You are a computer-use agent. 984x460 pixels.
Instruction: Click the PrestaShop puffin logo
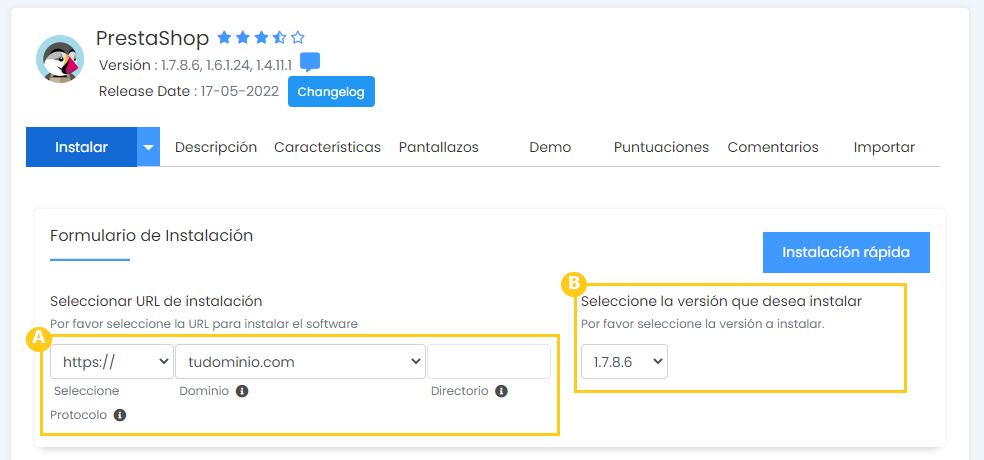[x=60, y=59]
